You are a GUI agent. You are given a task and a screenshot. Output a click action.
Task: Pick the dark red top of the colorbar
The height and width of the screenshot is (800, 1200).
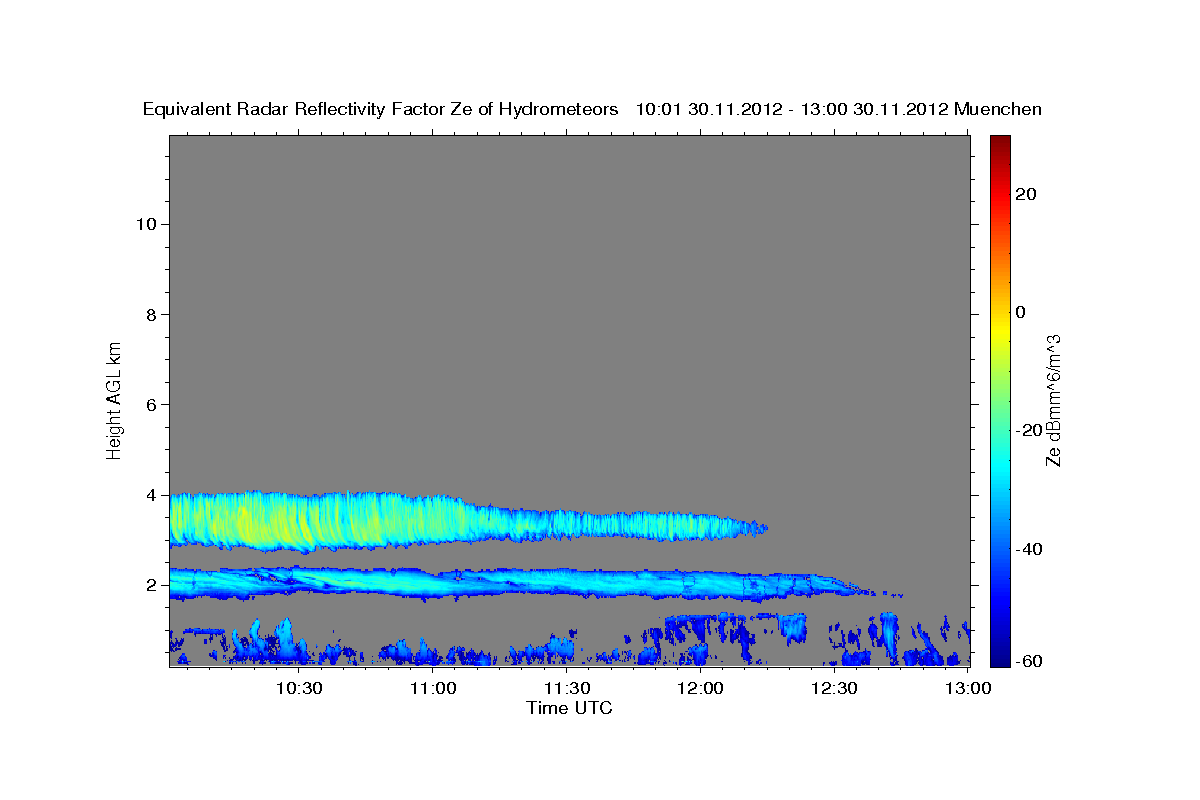point(1000,142)
